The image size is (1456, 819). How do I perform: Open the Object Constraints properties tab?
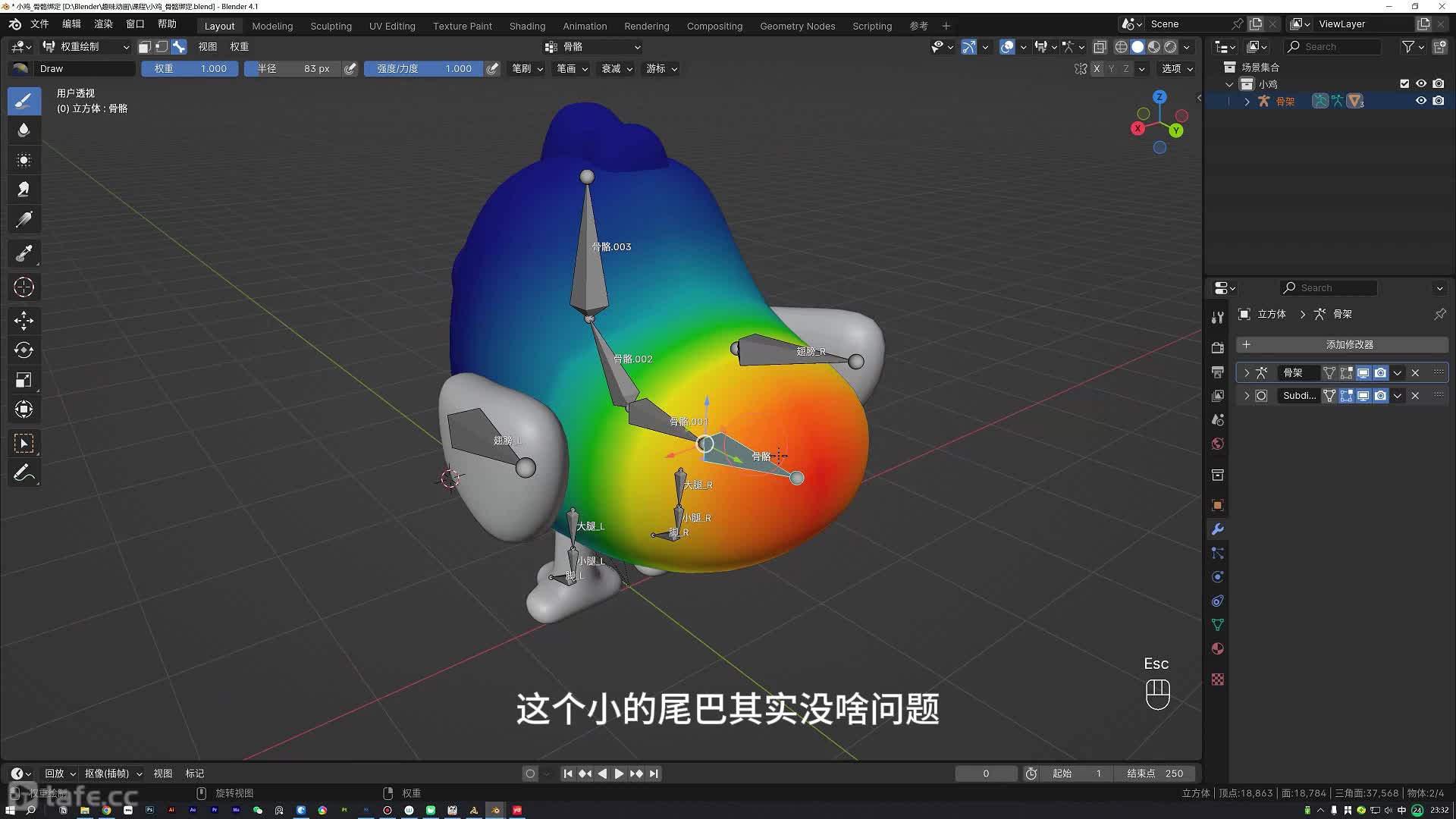[x=1217, y=601]
